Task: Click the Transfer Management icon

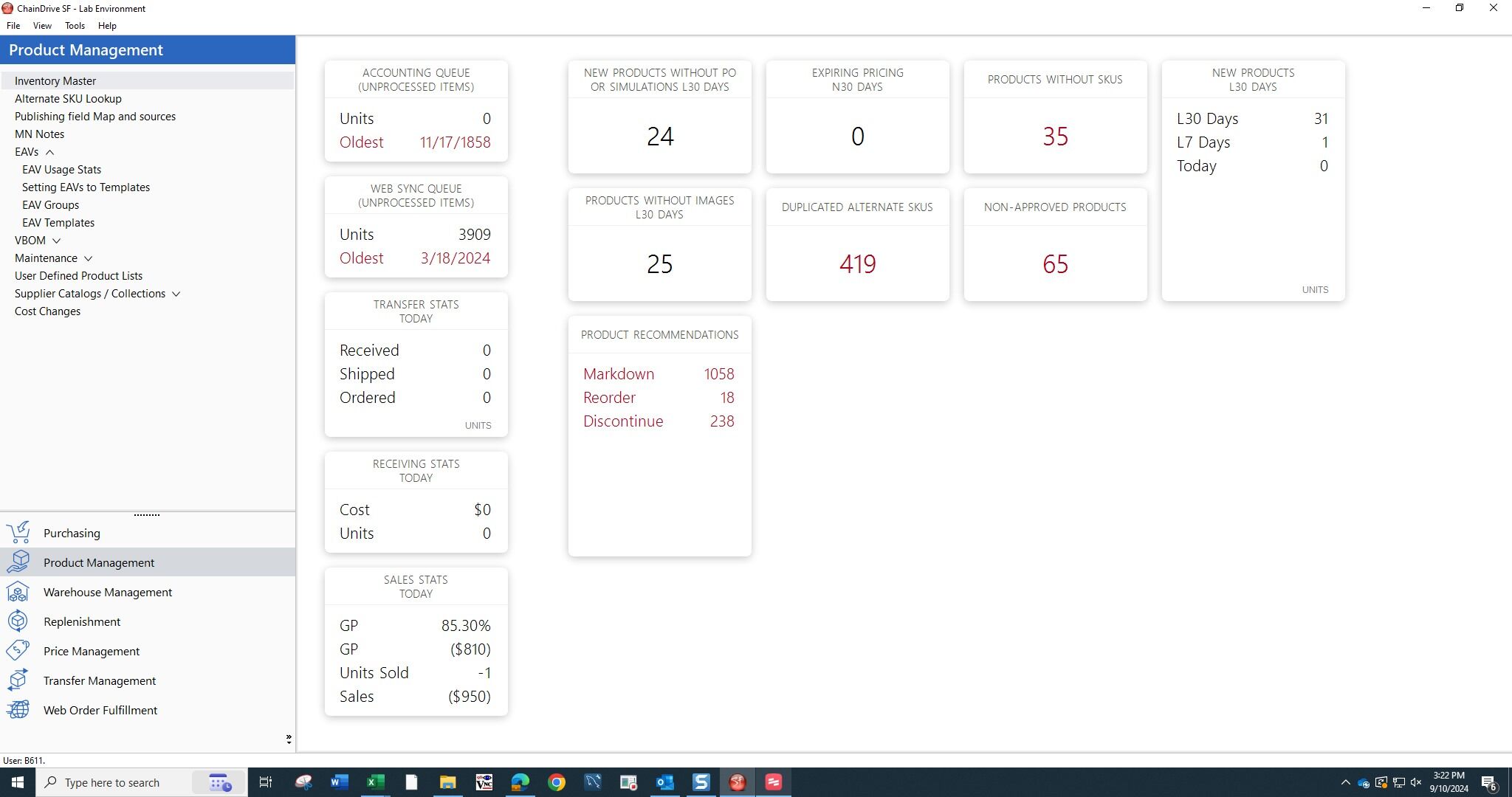Action: pos(18,680)
